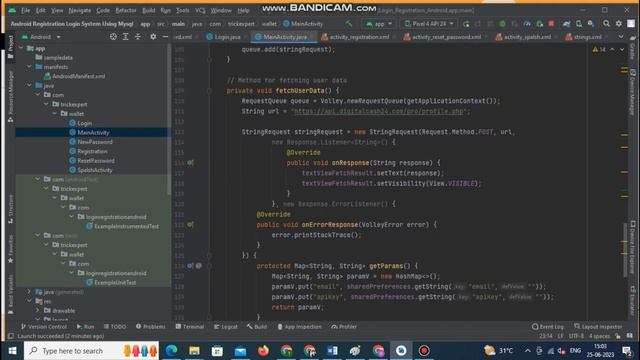The image size is (640, 360).
Task: Open the Terminal tool window
Action: 189,327
